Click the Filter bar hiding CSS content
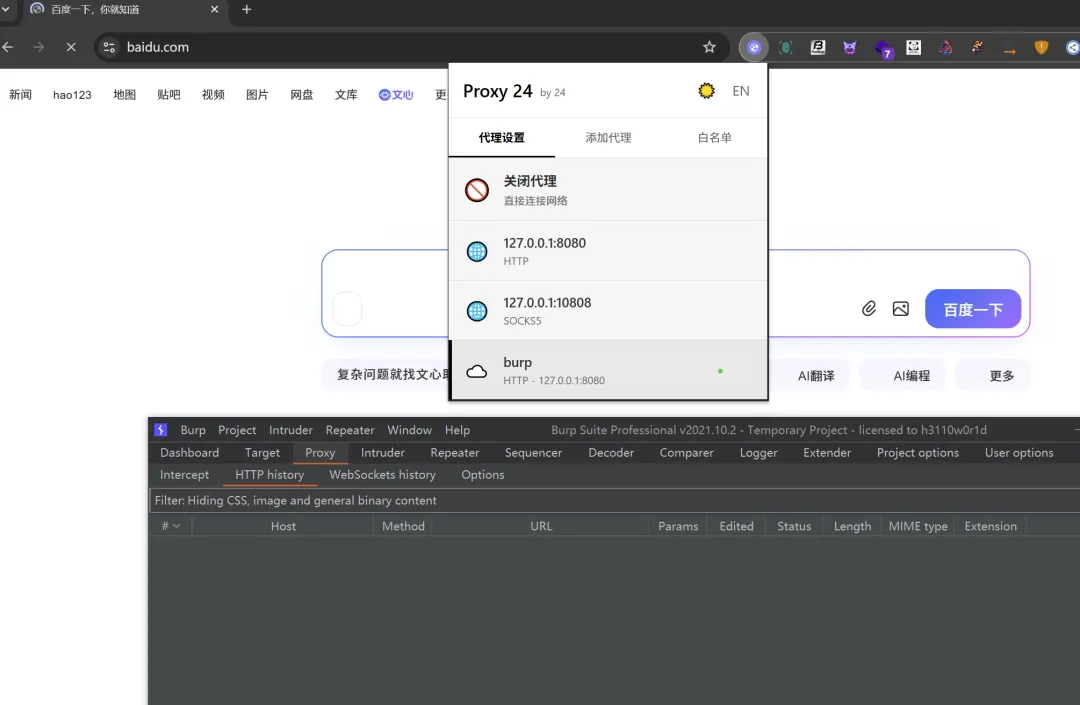 [614, 501]
